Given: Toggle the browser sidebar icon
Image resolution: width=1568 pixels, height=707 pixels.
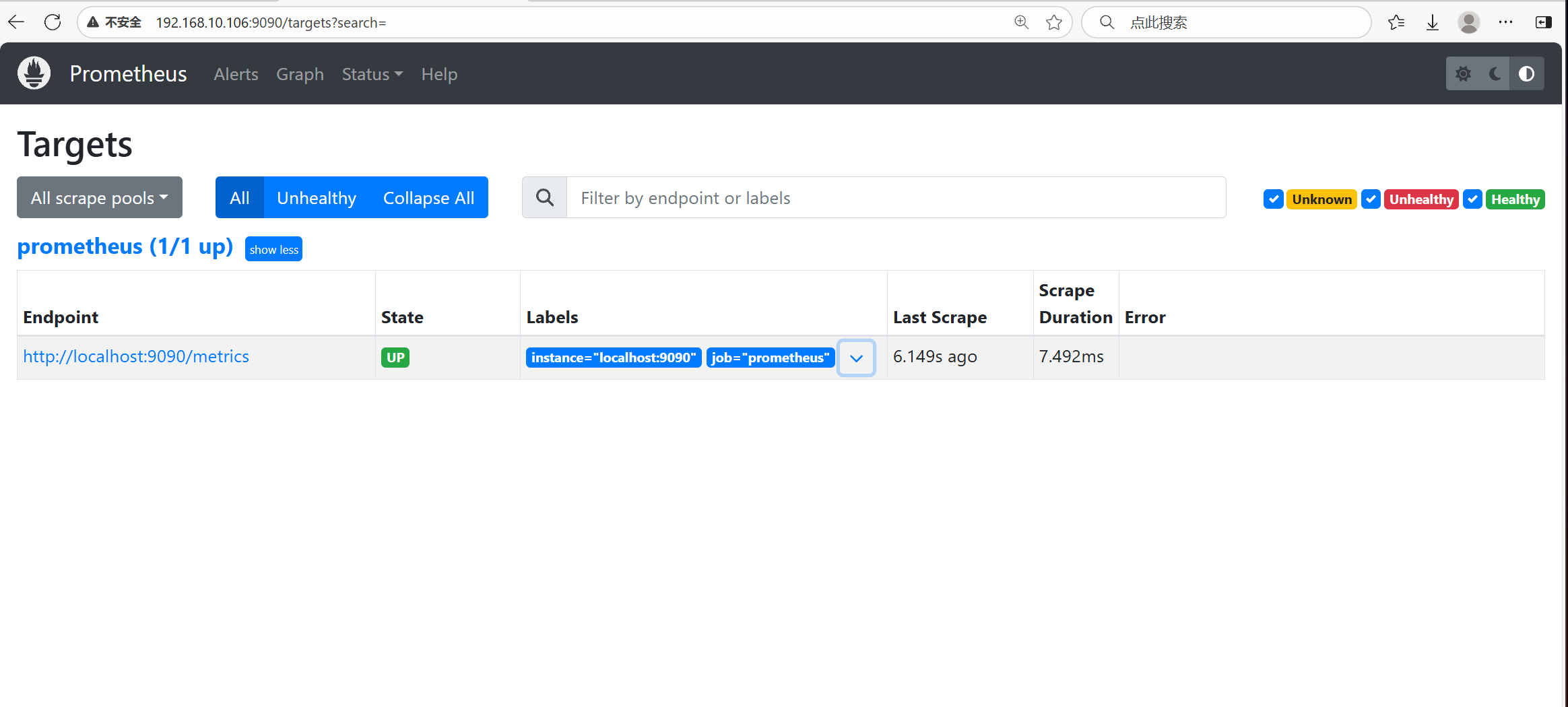Looking at the screenshot, I should (x=1544, y=22).
